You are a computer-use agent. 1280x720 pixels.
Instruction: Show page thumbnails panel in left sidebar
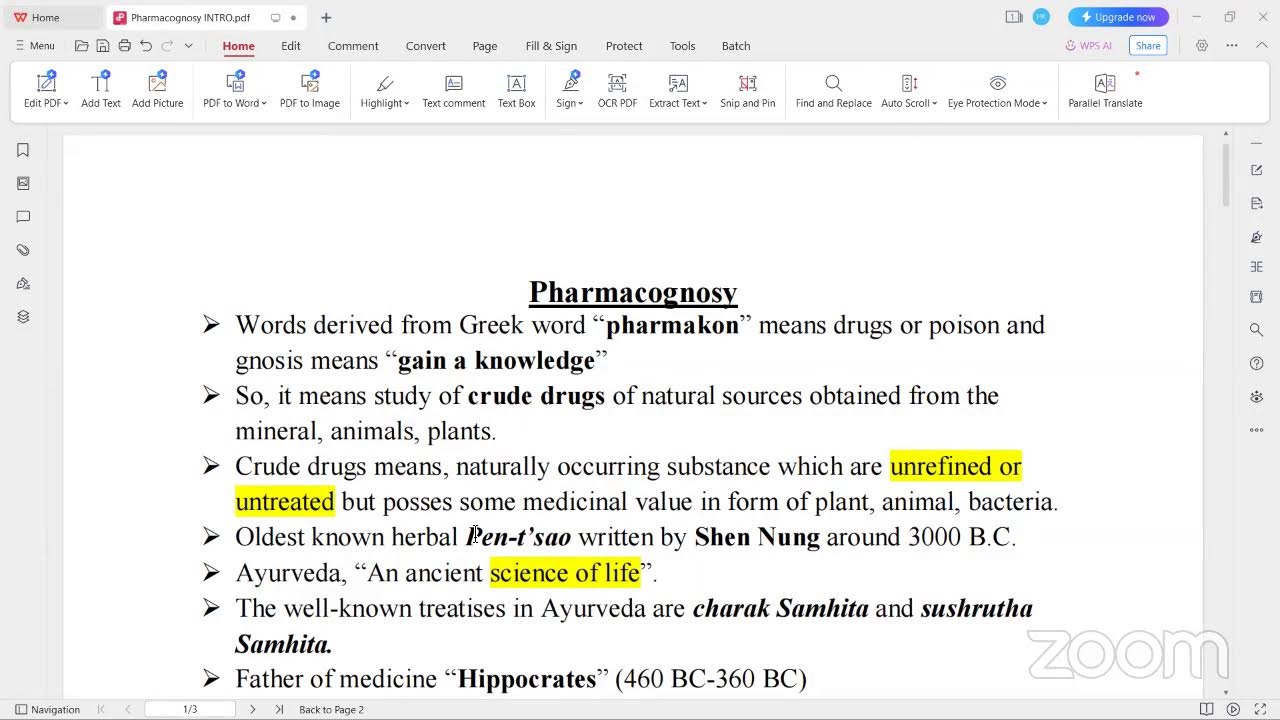[x=23, y=183]
